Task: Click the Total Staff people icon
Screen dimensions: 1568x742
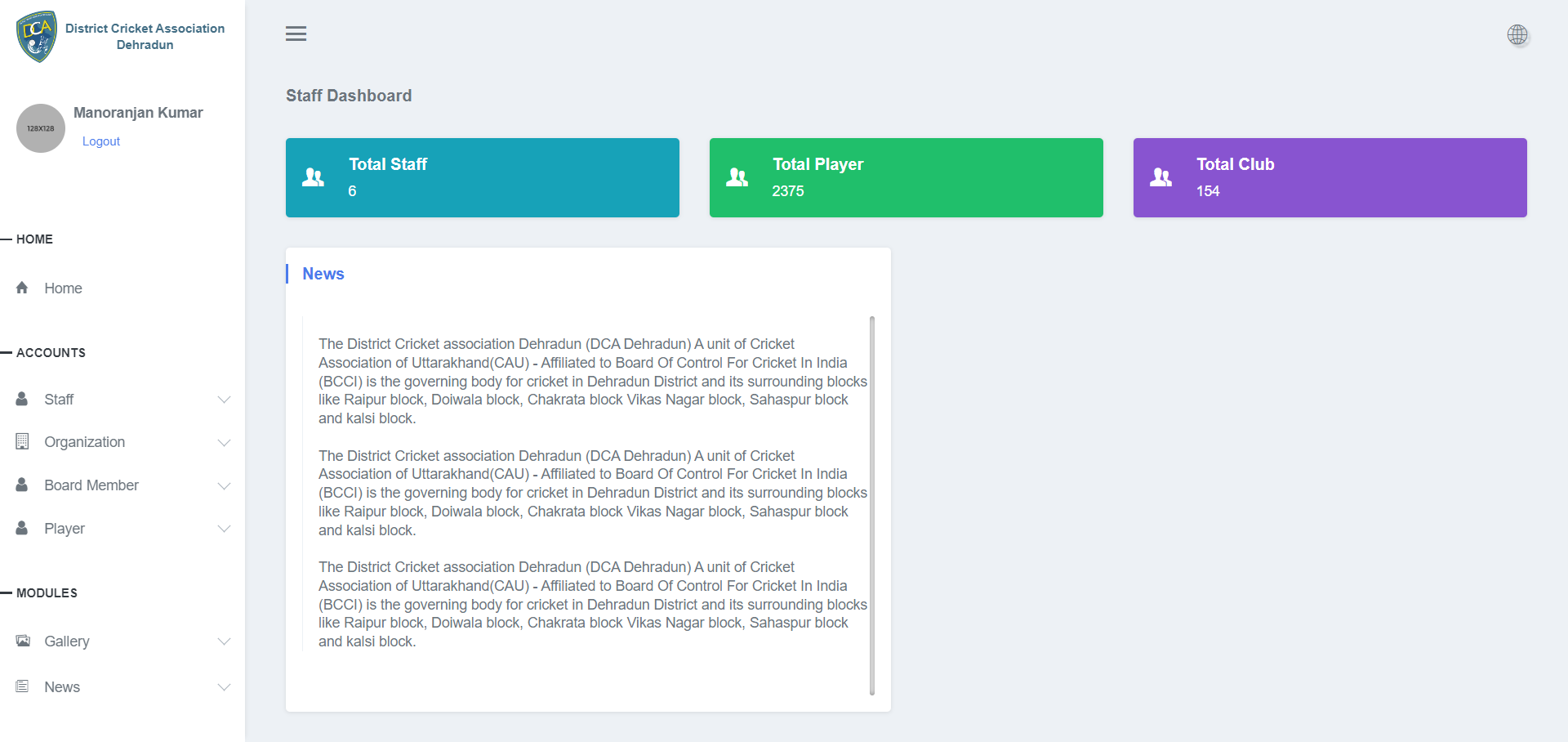Action: tap(314, 177)
